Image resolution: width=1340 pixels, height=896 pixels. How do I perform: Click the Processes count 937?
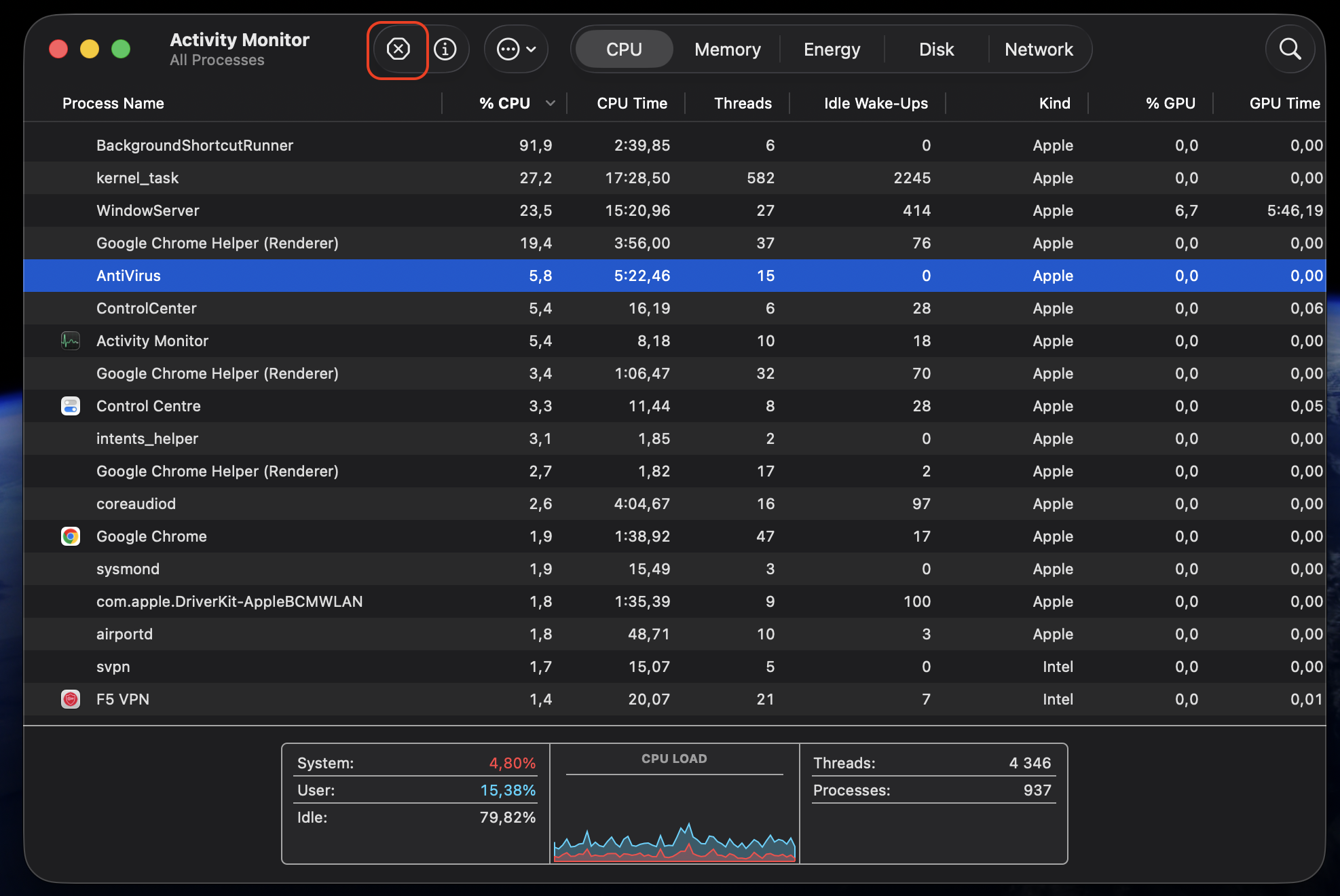(1037, 790)
